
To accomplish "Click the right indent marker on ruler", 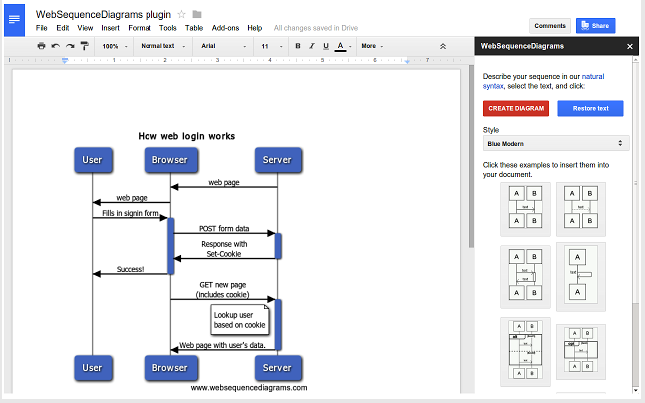I will [x=407, y=61].
